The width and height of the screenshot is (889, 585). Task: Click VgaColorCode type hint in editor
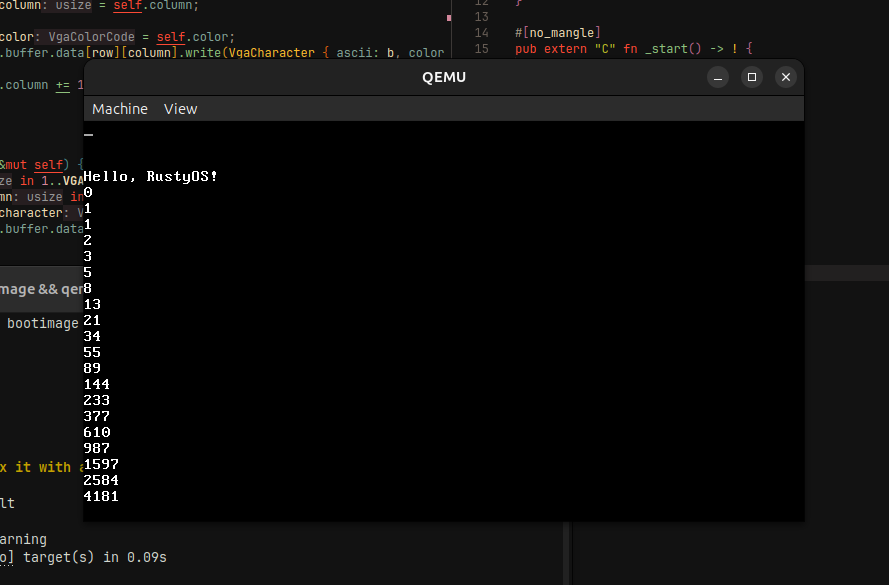click(x=91, y=37)
